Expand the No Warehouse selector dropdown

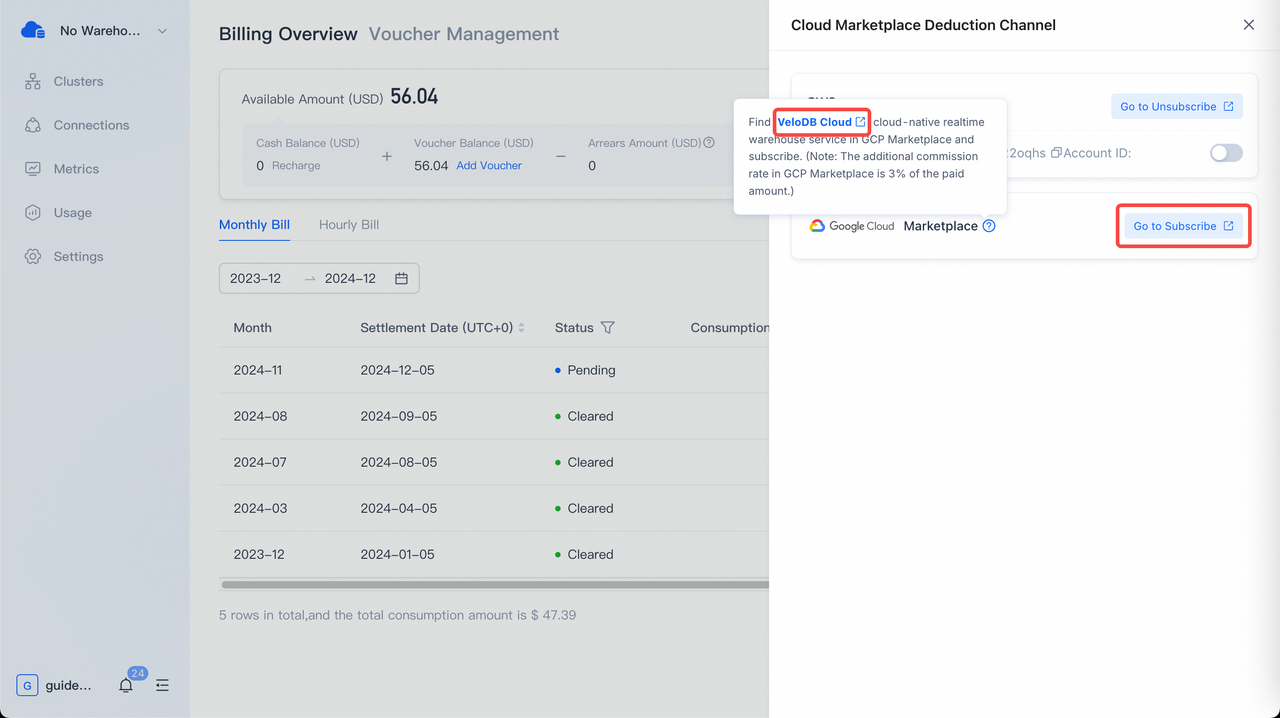[x=162, y=31]
